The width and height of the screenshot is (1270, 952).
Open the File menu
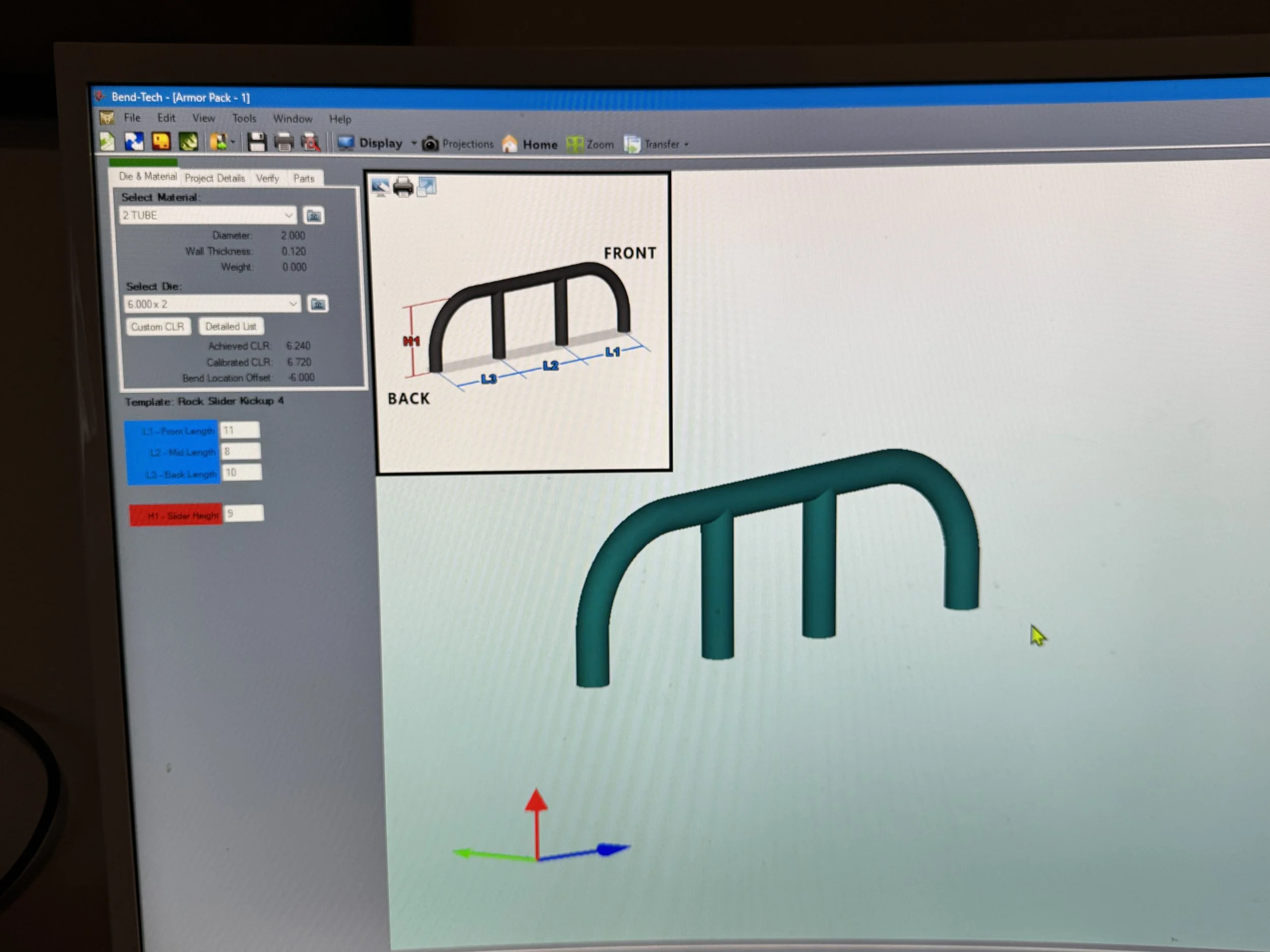[x=132, y=118]
